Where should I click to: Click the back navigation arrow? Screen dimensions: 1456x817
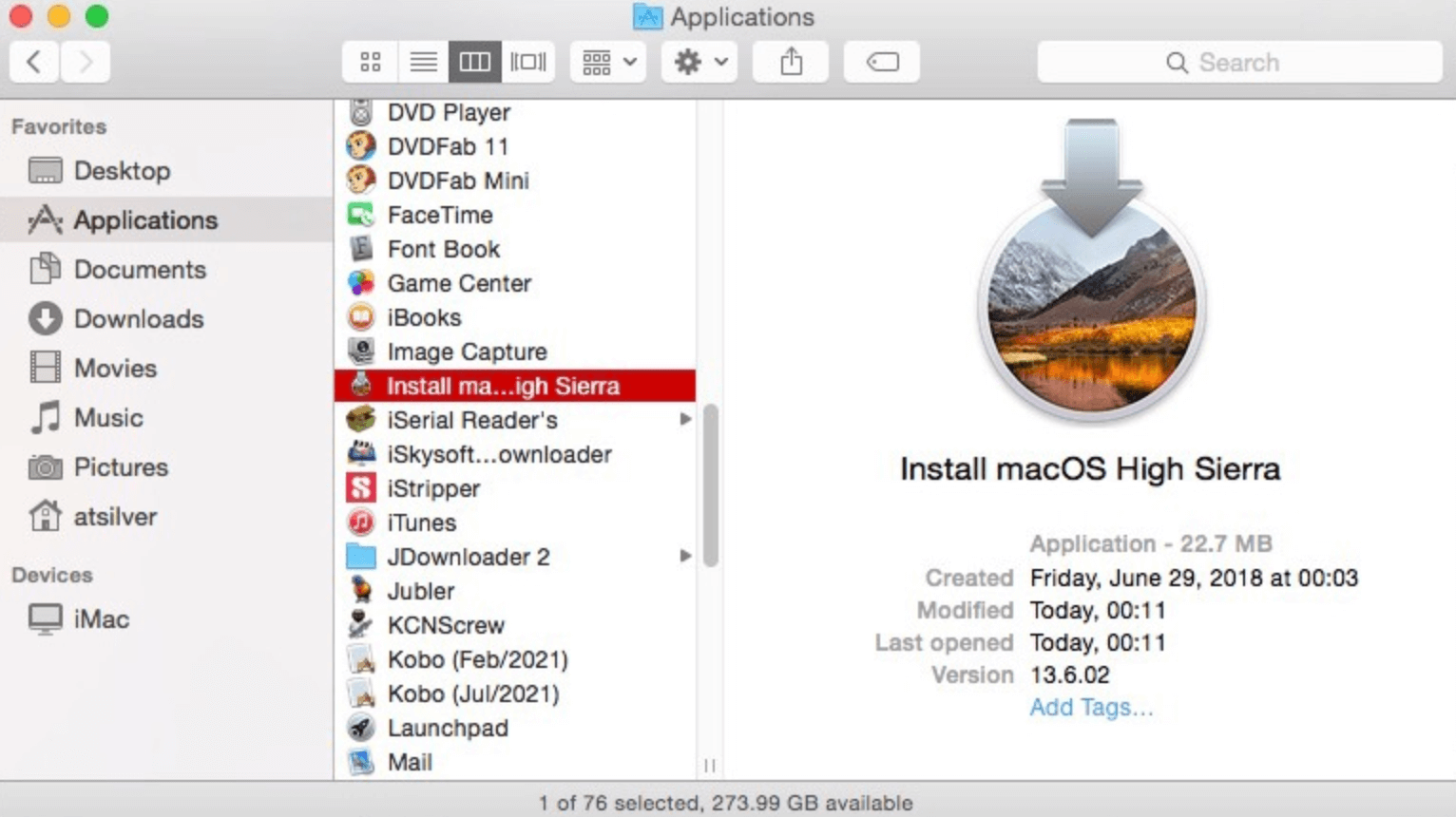click(x=33, y=61)
